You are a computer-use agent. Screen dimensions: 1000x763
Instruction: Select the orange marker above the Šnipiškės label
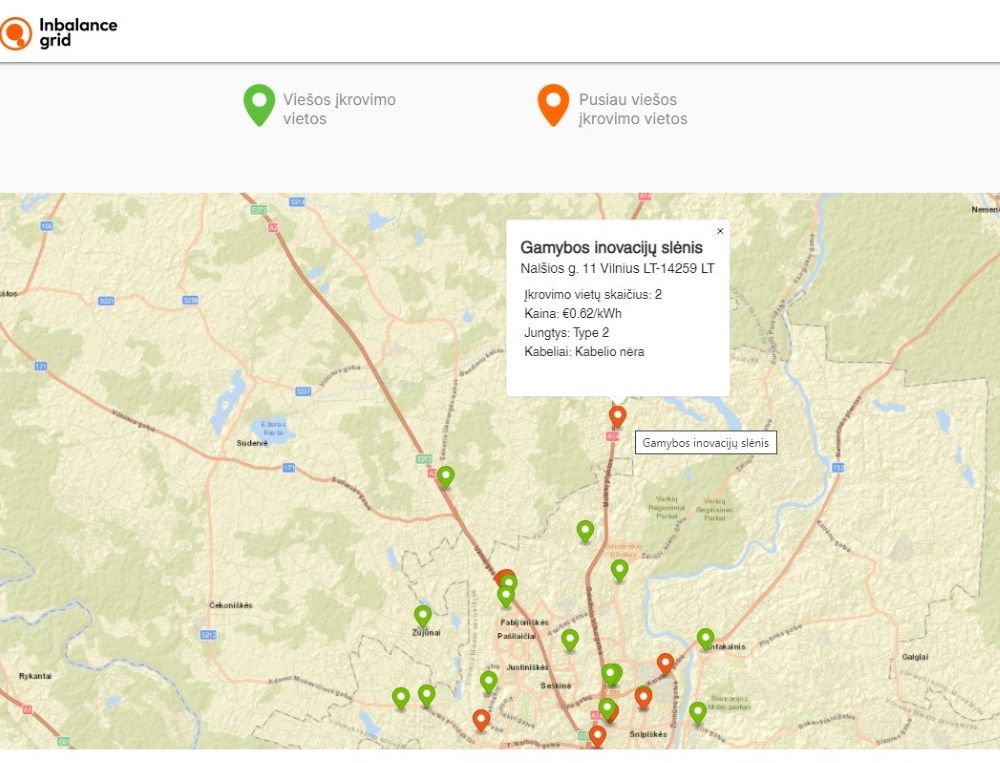tap(643, 696)
